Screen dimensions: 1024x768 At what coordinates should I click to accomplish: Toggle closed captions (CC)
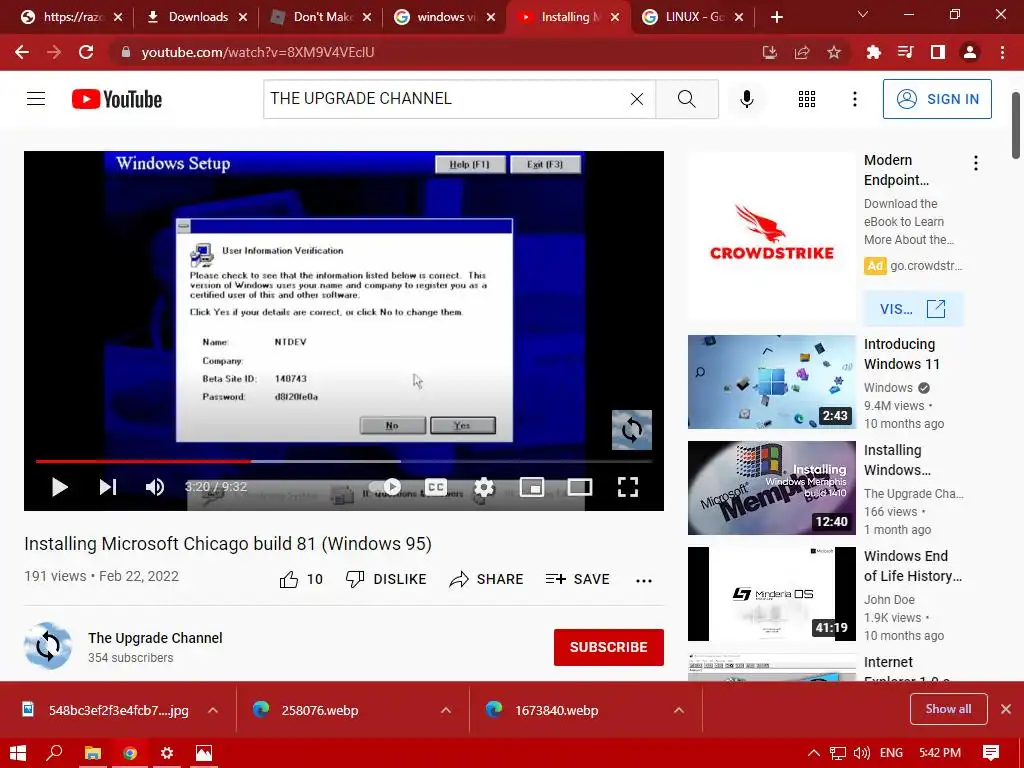coord(436,487)
